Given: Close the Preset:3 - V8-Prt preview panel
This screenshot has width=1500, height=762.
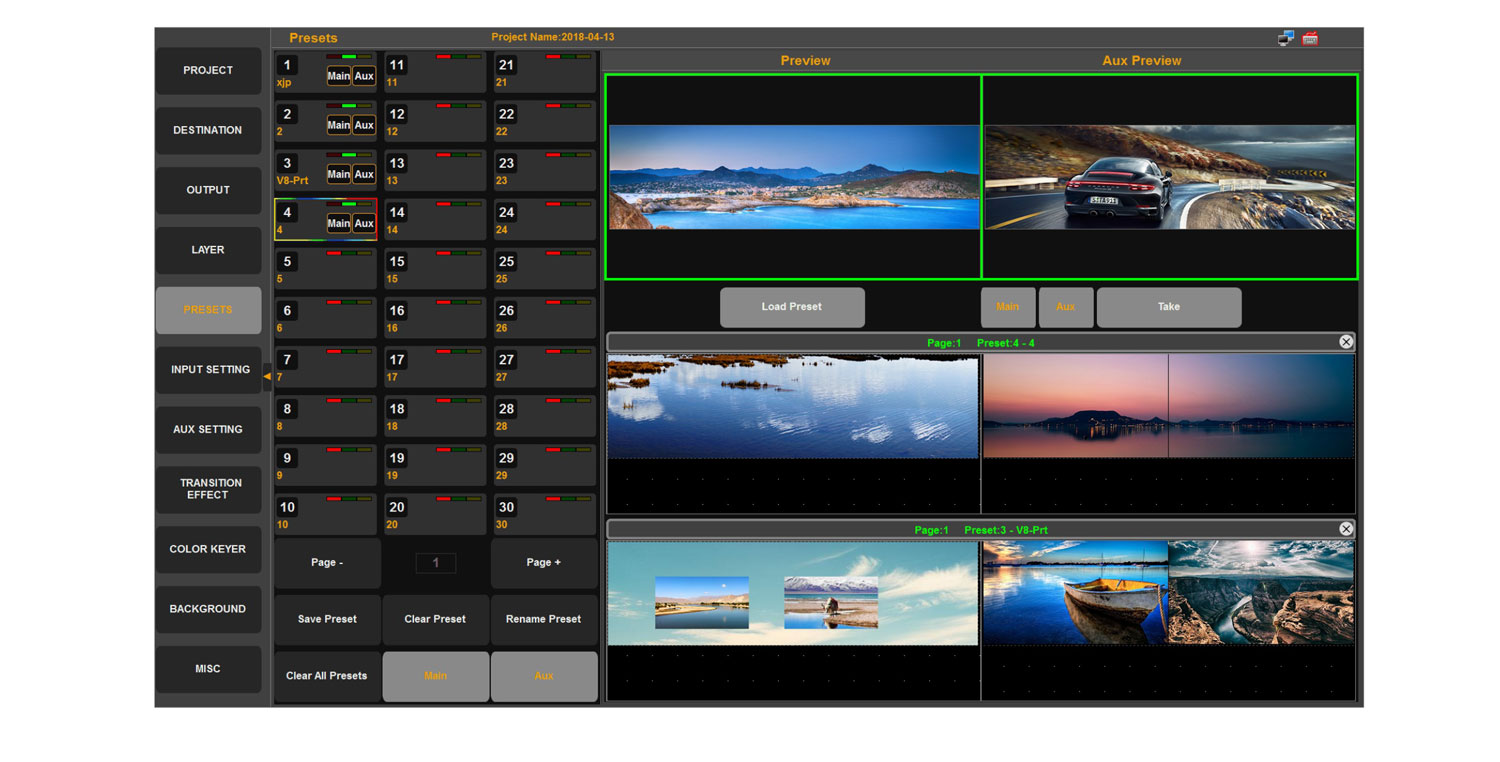Looking at the screenshot, I should point(1346,529).
